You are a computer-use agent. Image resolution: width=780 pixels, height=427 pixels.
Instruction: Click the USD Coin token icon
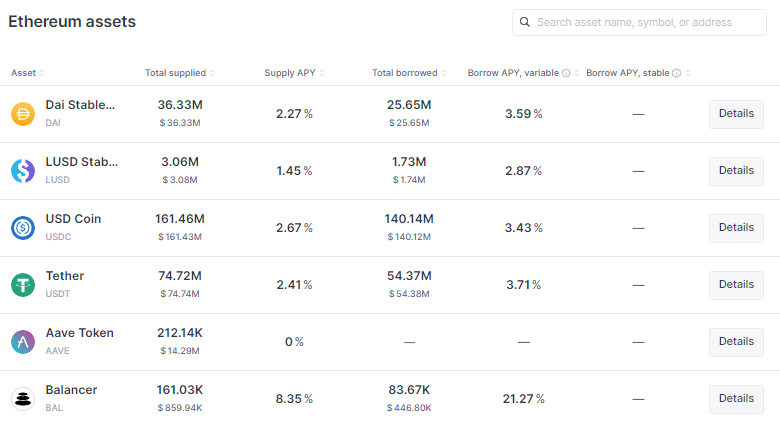23,228
